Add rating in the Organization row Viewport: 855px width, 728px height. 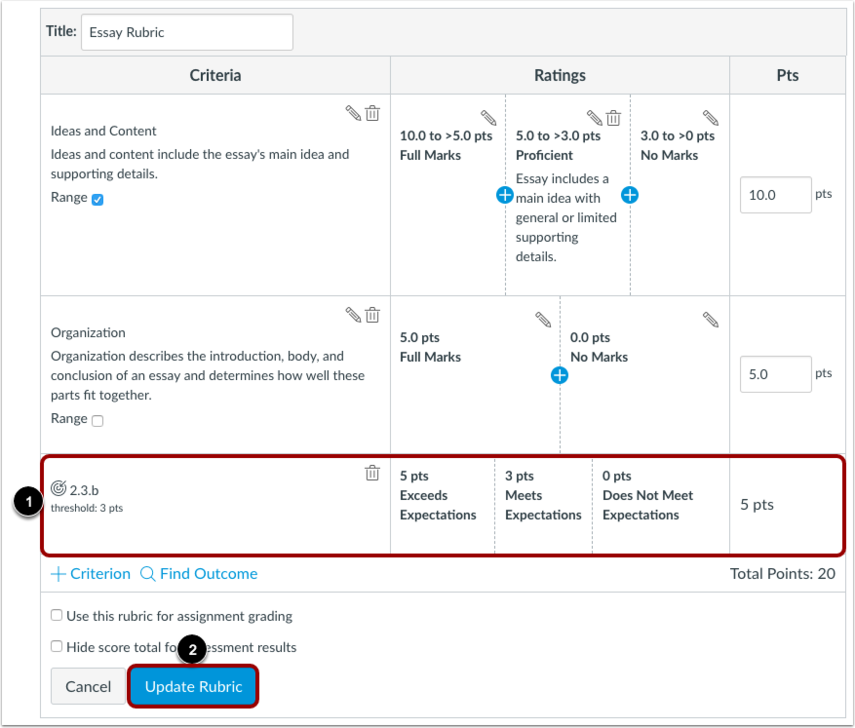559,375
